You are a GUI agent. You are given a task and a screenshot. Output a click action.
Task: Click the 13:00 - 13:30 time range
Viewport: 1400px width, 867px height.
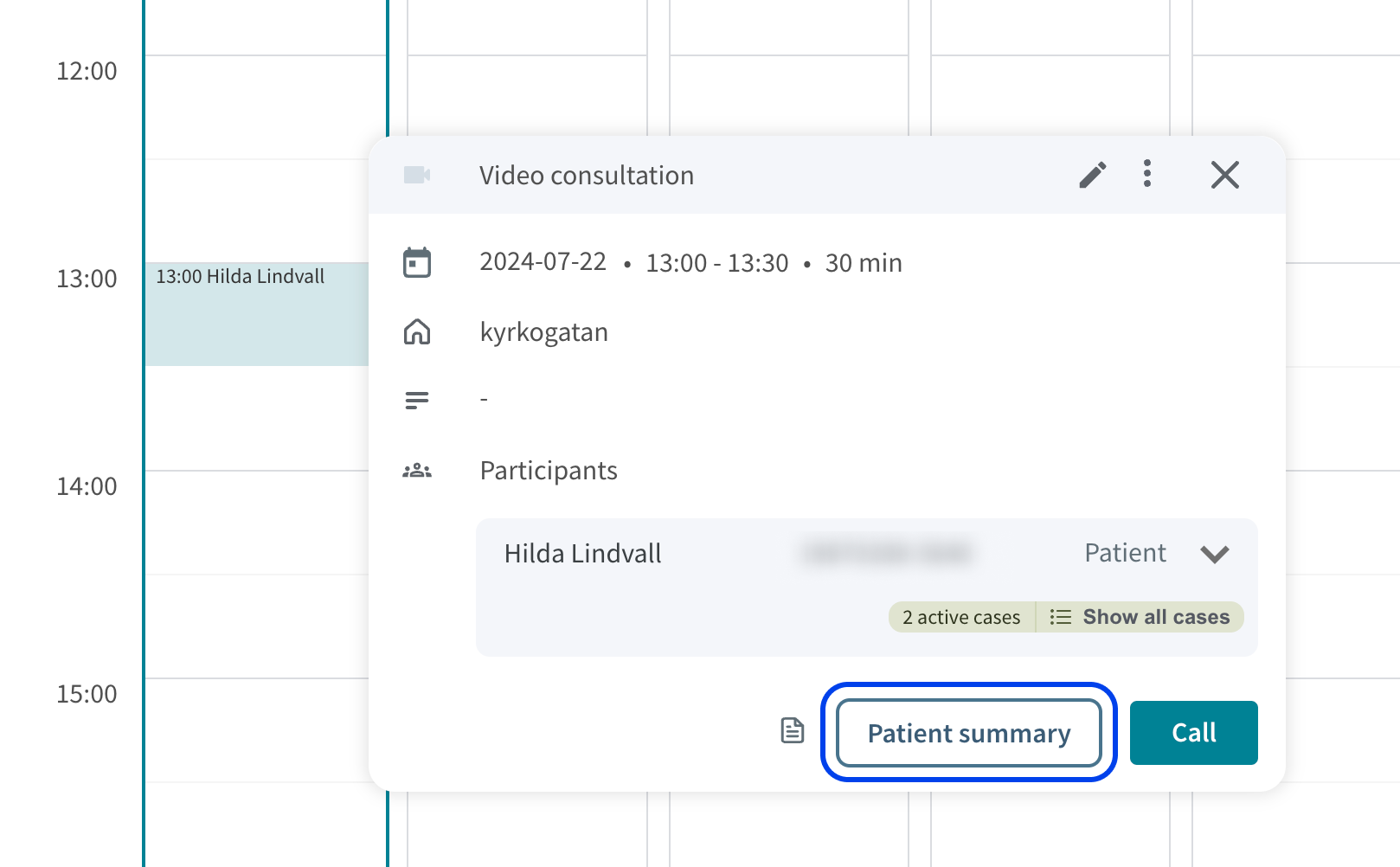[717, 263]
